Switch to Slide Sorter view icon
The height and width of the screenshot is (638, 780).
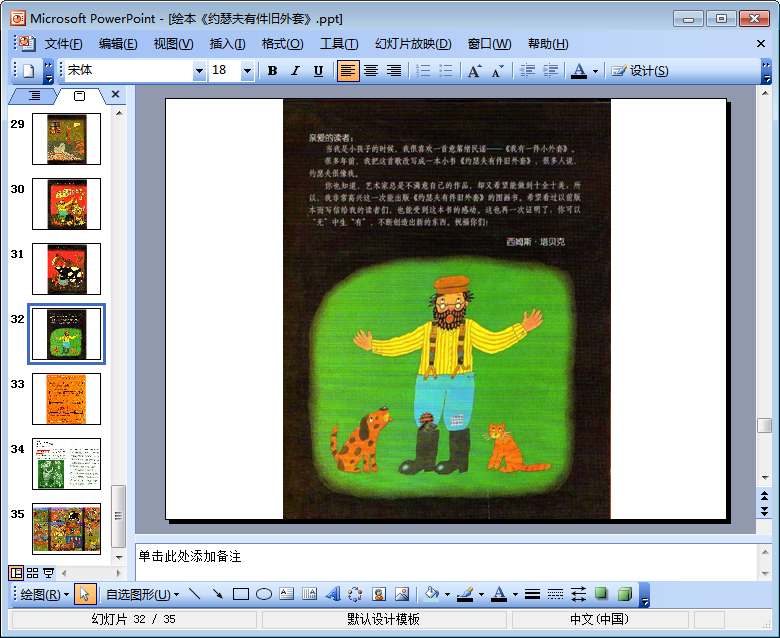32,573
